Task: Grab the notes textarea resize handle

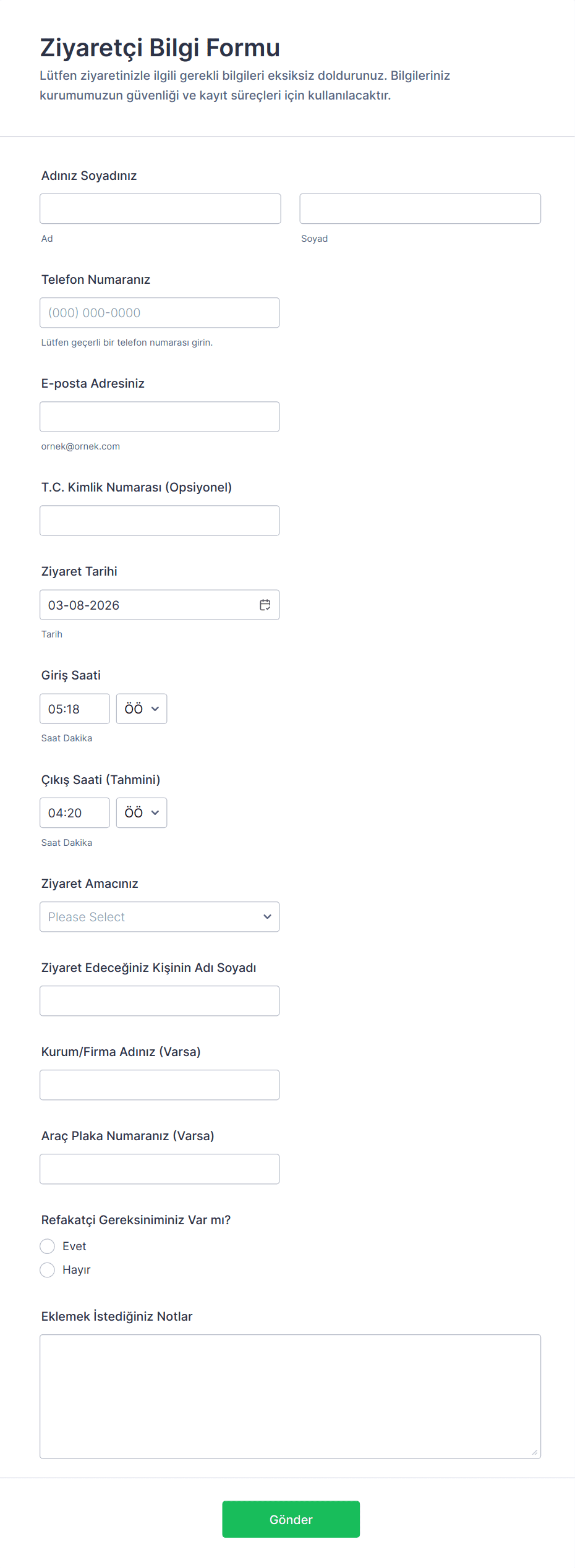Action: pyautogui.click(x=535, y=1452)
